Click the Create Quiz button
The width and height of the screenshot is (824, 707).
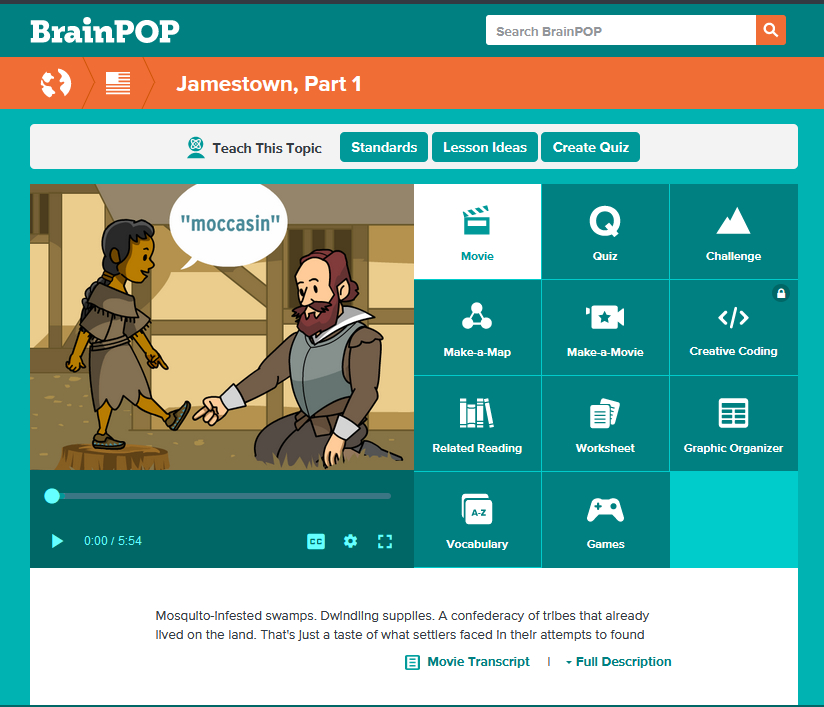(x=590, y=147)
